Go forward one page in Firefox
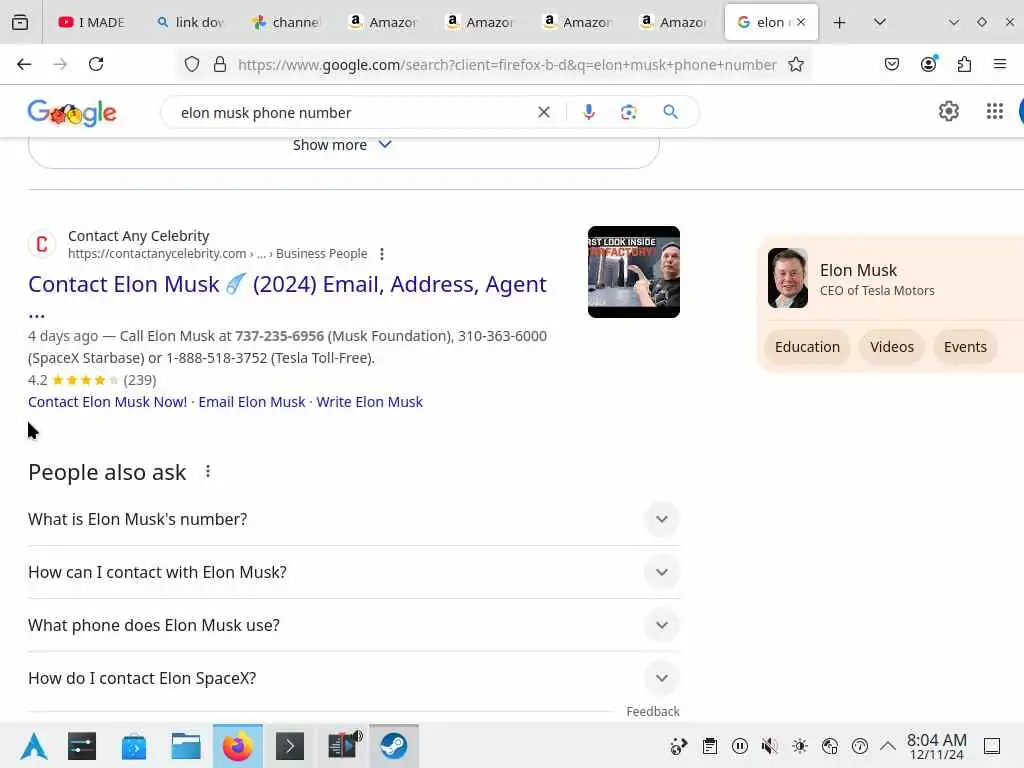This screenshot has height=768, width=1024. 60,64
